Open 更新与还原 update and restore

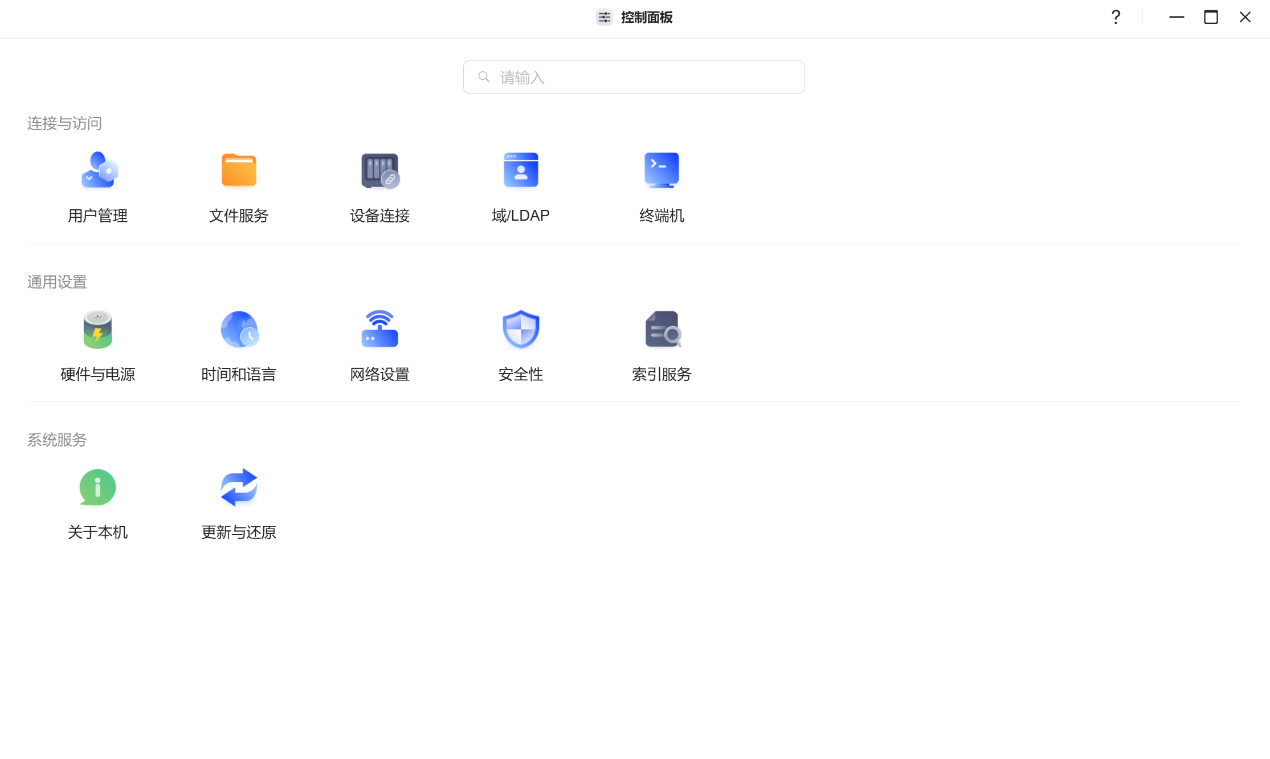click(239, 504)
